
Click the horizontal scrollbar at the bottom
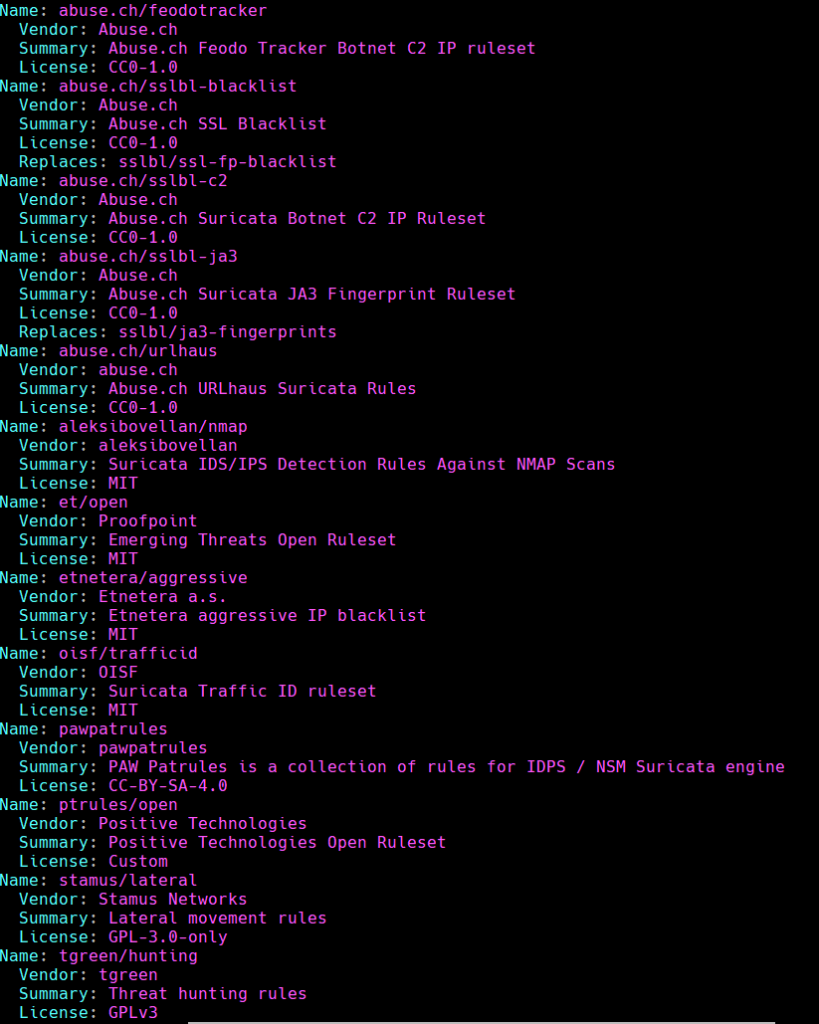coord(480,1021)
